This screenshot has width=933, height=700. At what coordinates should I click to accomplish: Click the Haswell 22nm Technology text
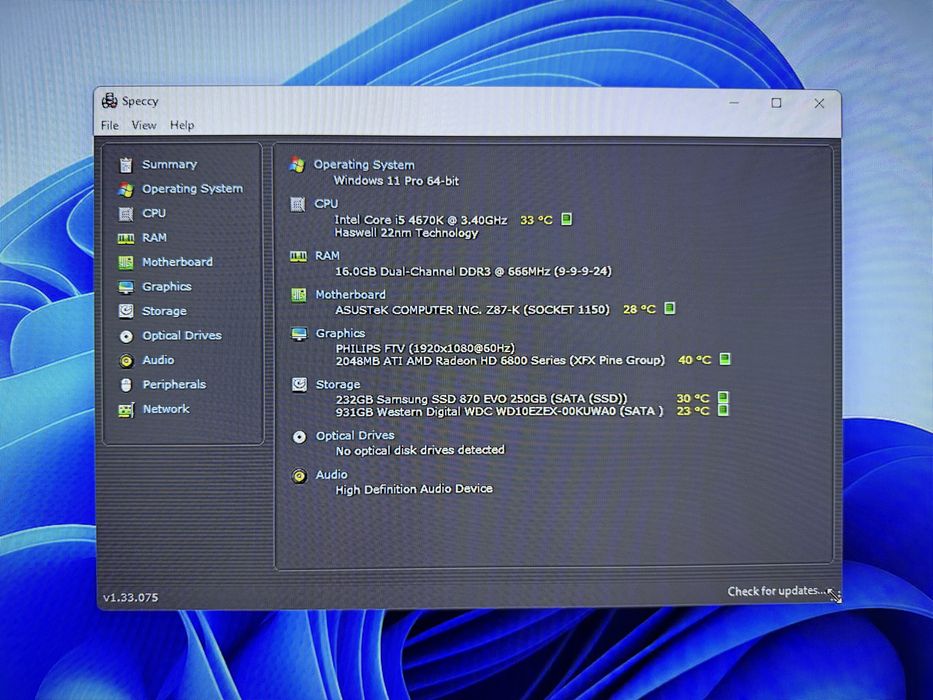(x=406, y=233)
